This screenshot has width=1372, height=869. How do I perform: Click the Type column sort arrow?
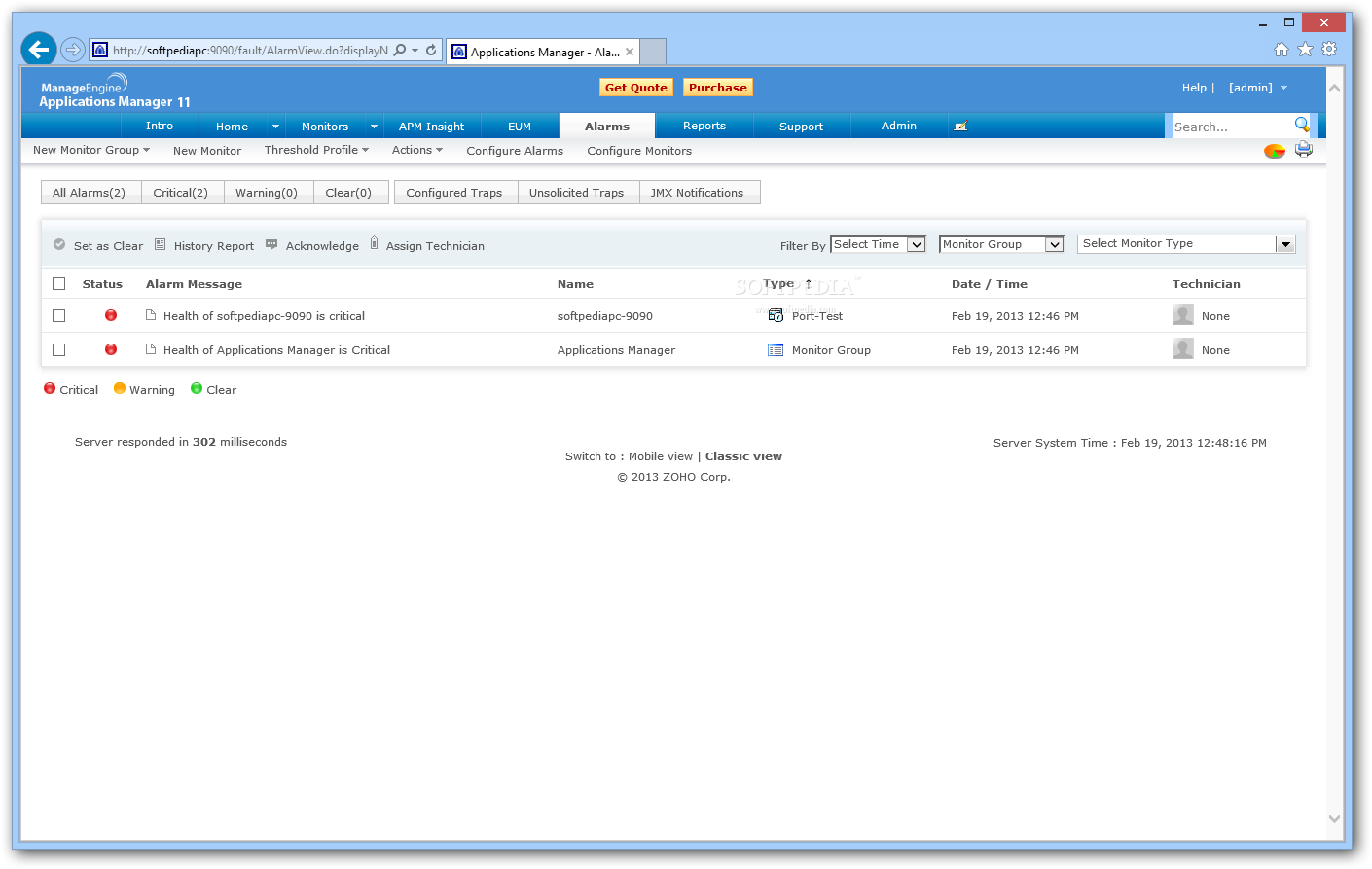(809, 283)
